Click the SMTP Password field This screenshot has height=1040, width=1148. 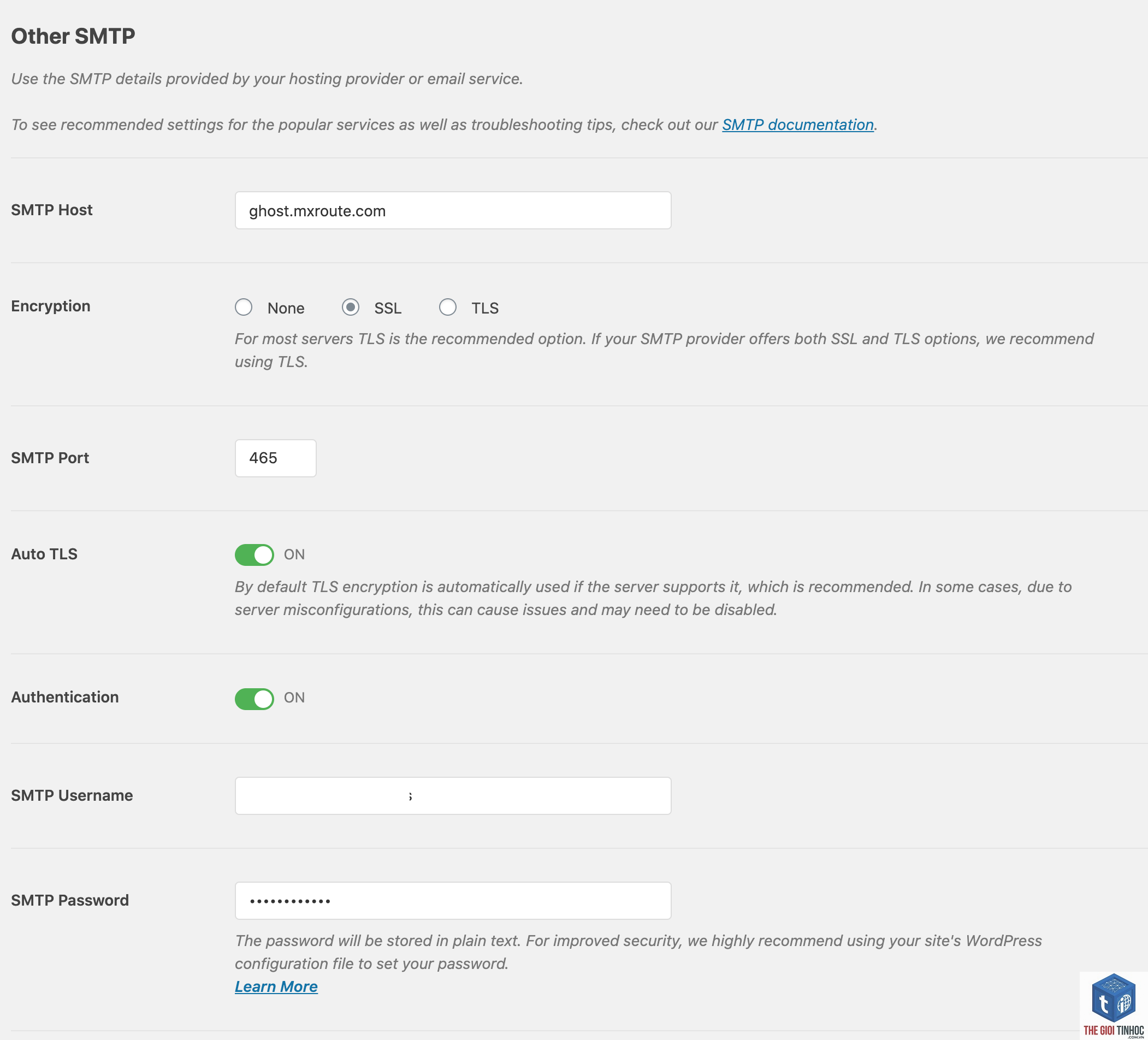453,901
